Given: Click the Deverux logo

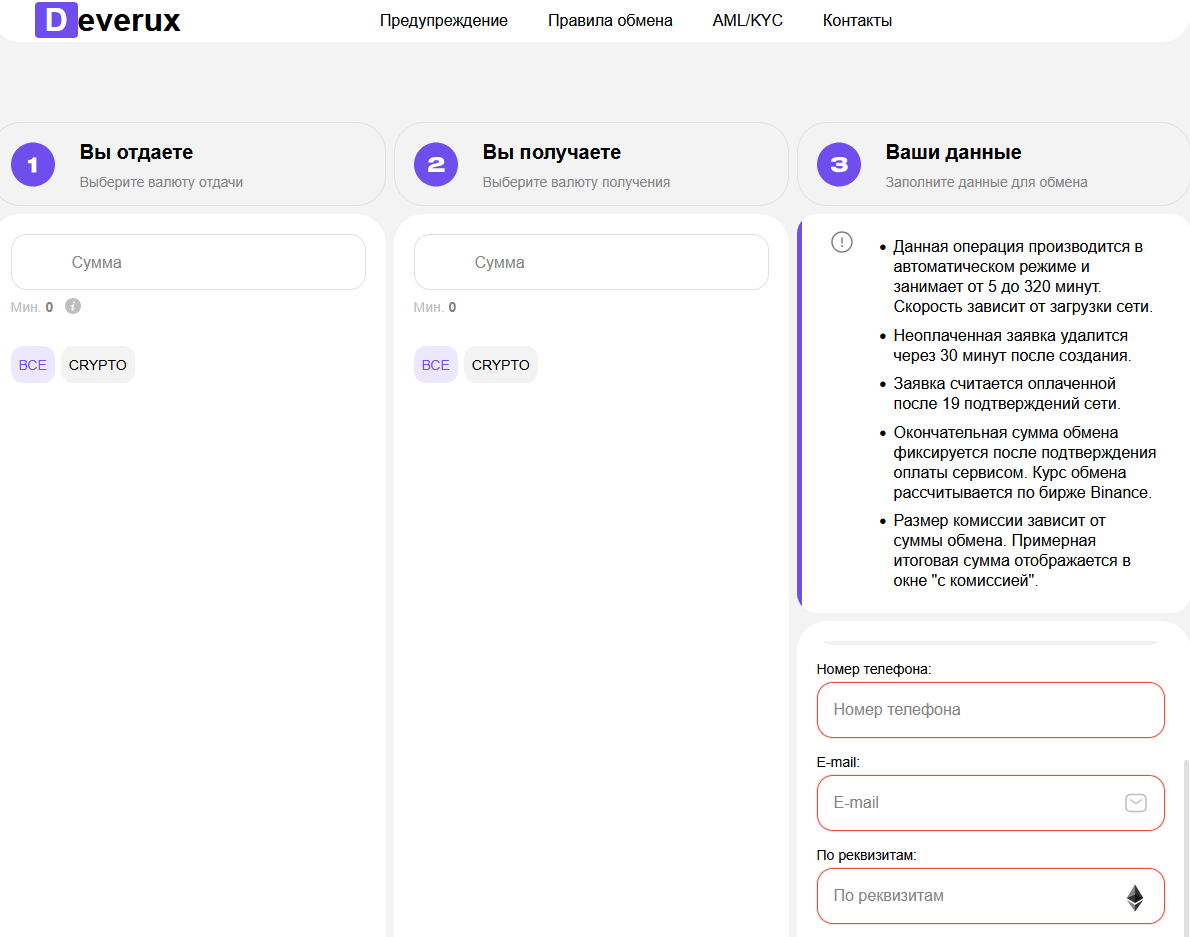Looking at the screenshot, I should [x=108, y=20].
